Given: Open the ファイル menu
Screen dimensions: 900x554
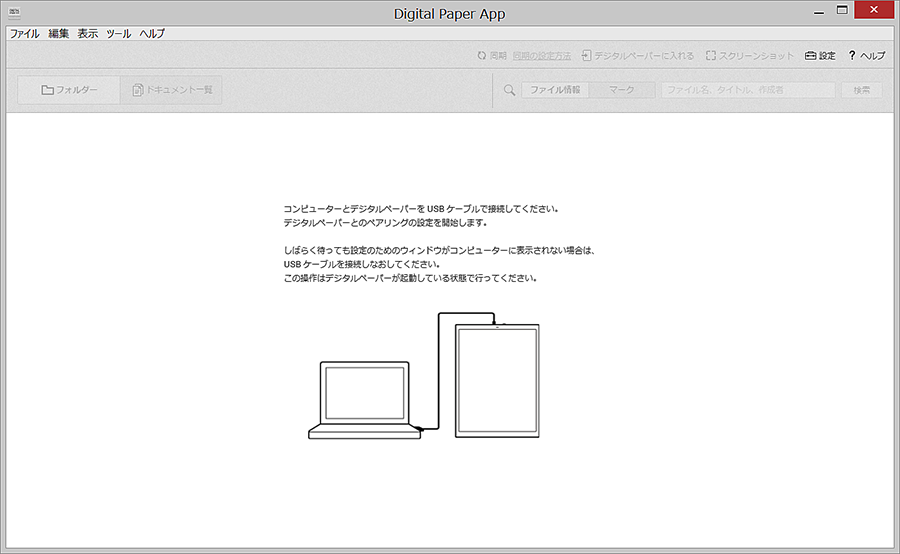Looking at the screenshot, I should 24,33.
